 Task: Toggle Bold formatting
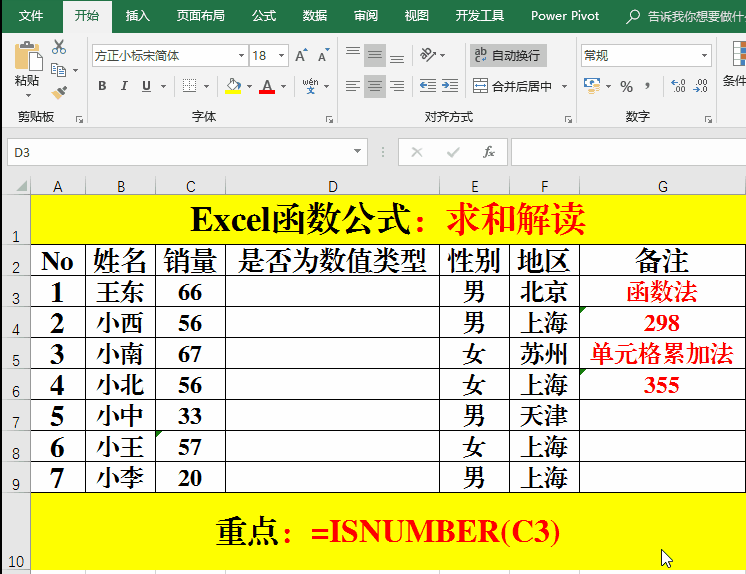click(x=102, y=86)
